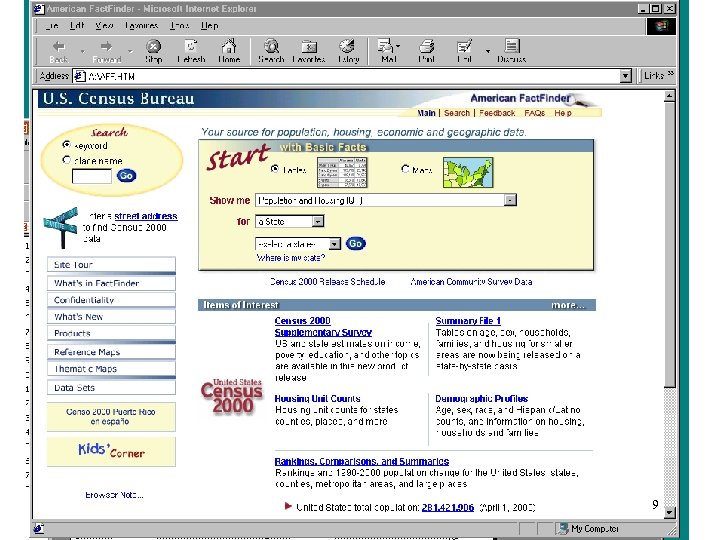Viewport: 720px width, 540px height.
Task: Click the vertical scrollbar down arrow
Action: click(669, 512)
